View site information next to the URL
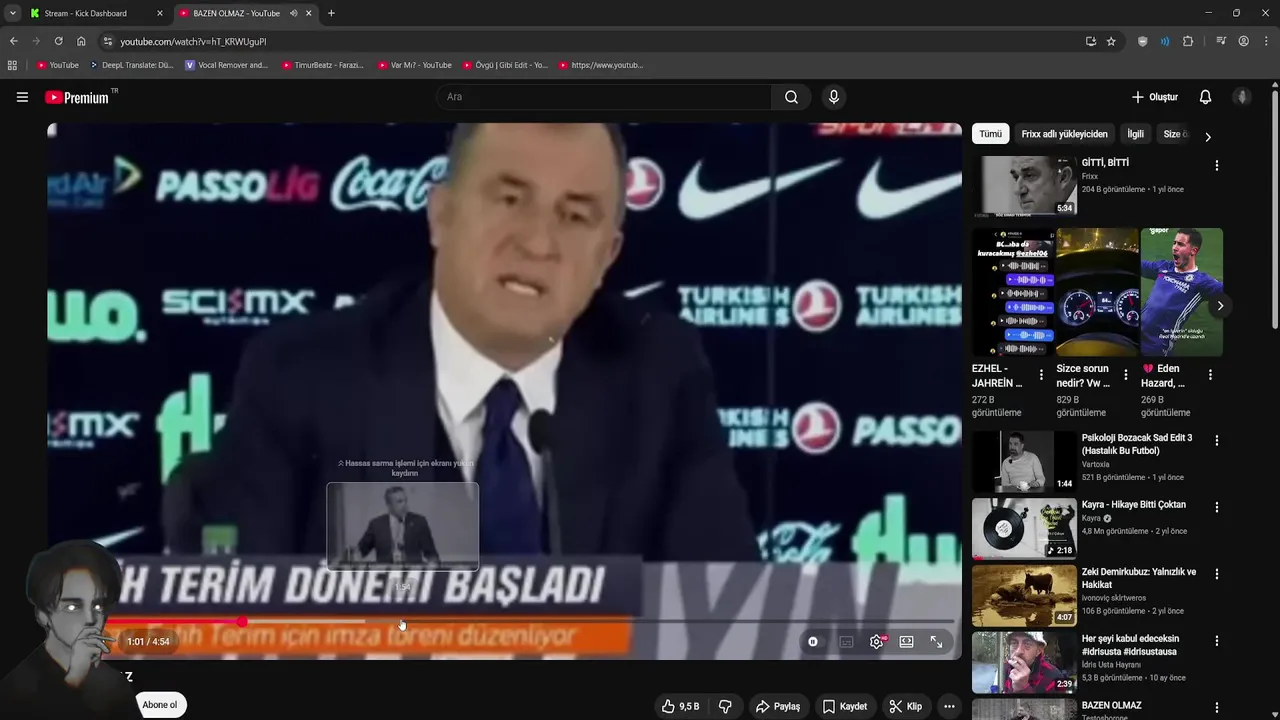This screenshot has height=720, width=1280. click(x=108, y=41)
